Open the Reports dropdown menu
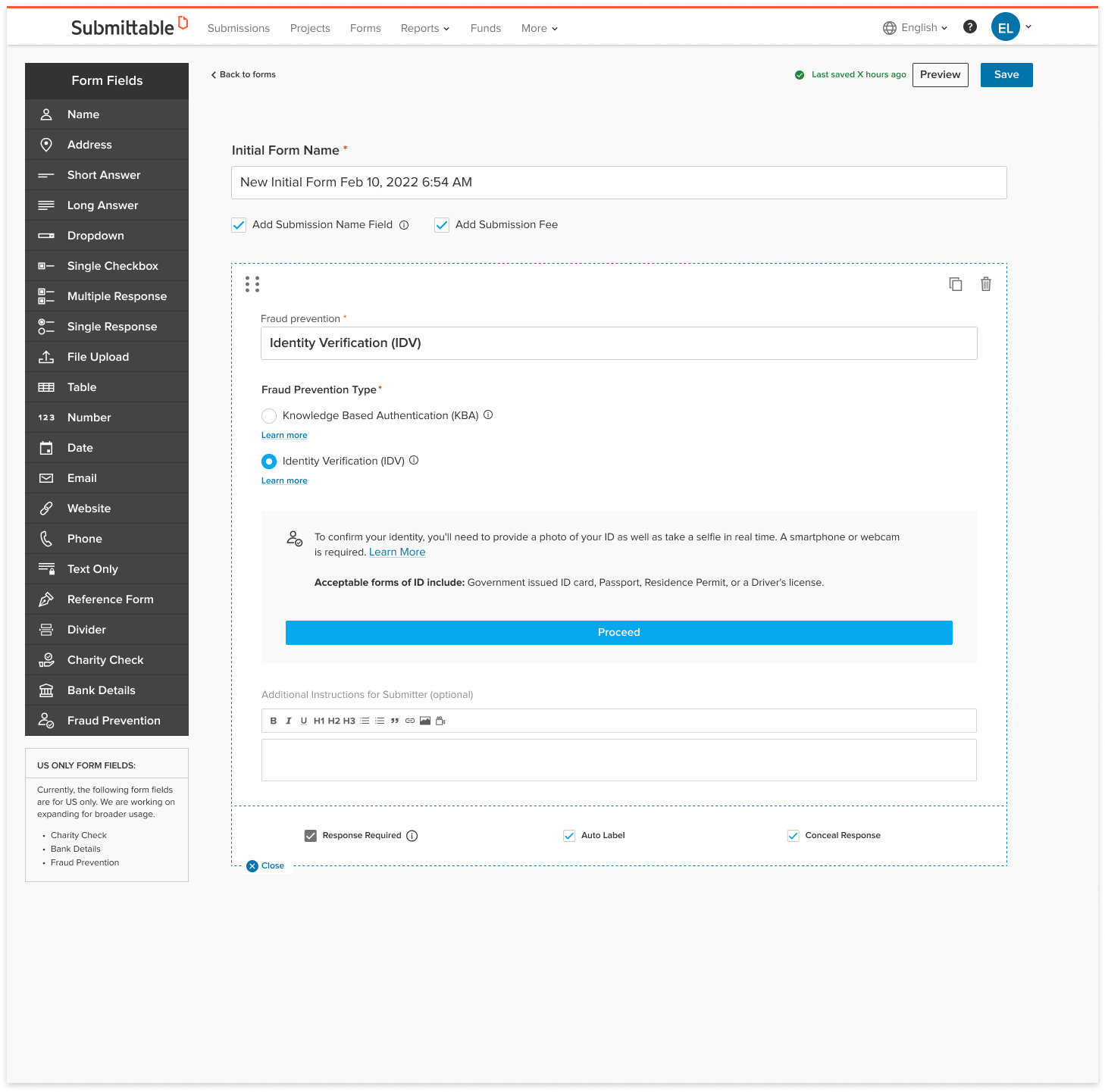 pos(425,28)
